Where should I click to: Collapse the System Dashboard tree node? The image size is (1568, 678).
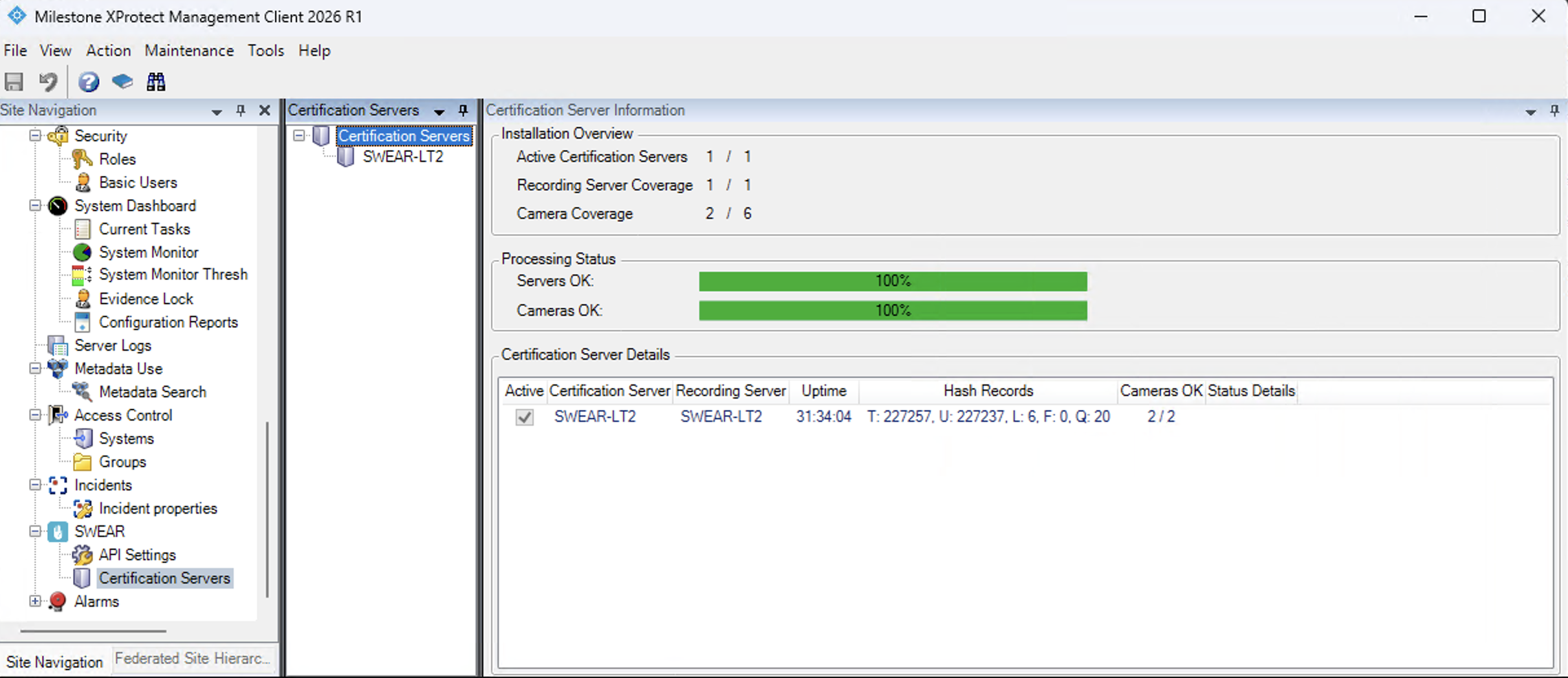36,206
